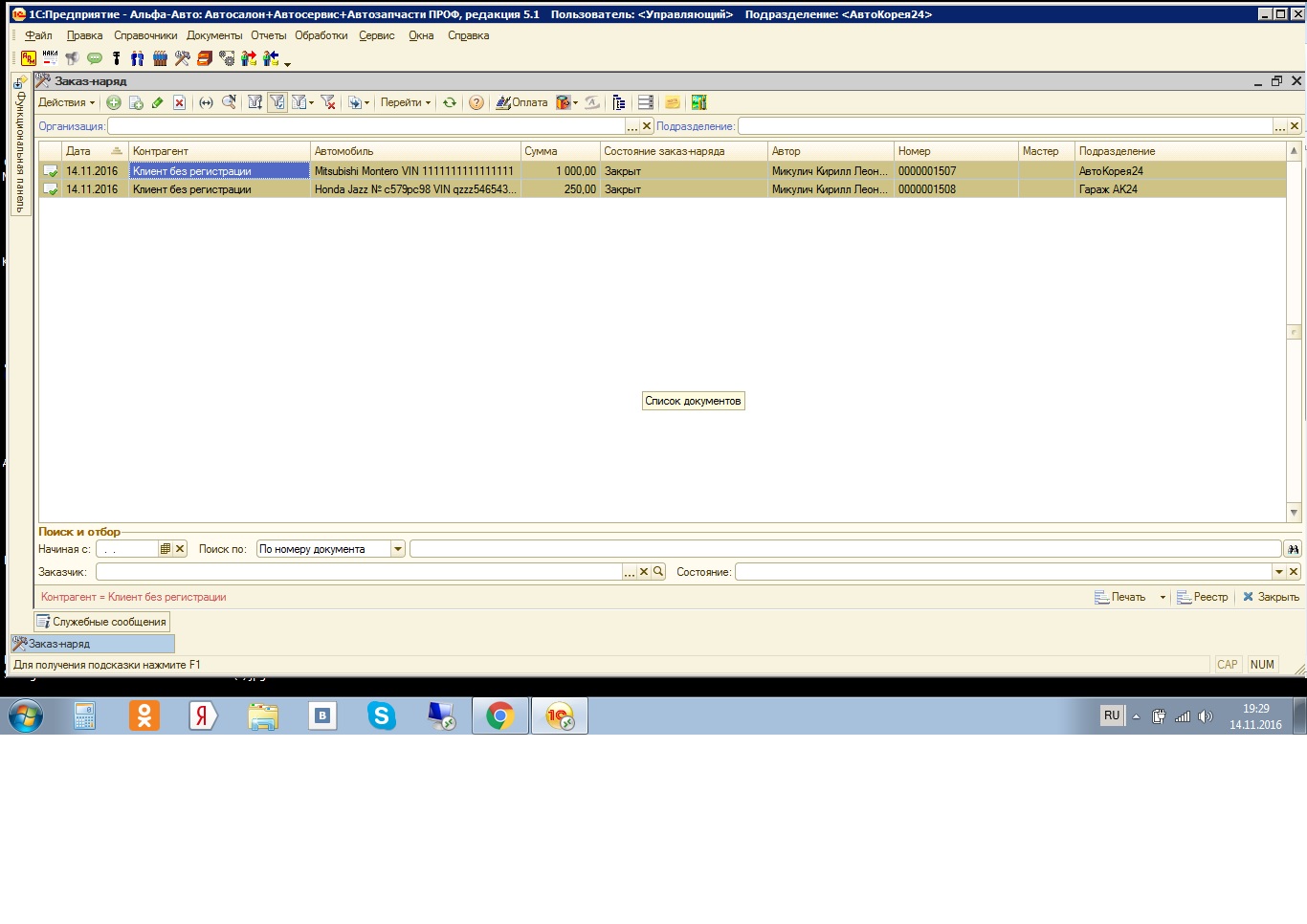Viewport: 1307px width, 924px height.
Task: Click the Сумма column header
Action: pyautogui.click(x=560, y=151)
